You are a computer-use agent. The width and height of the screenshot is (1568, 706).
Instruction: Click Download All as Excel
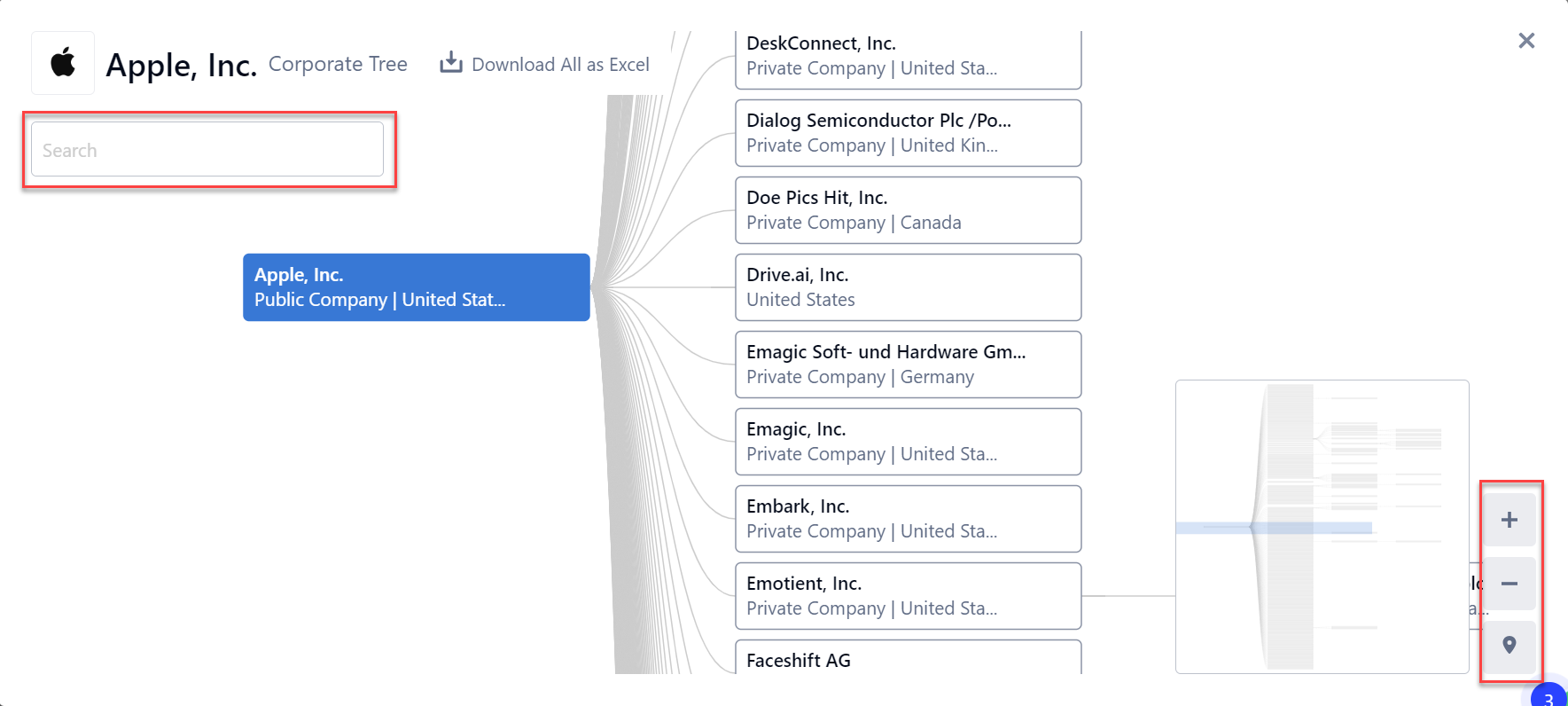coord(560,65)
